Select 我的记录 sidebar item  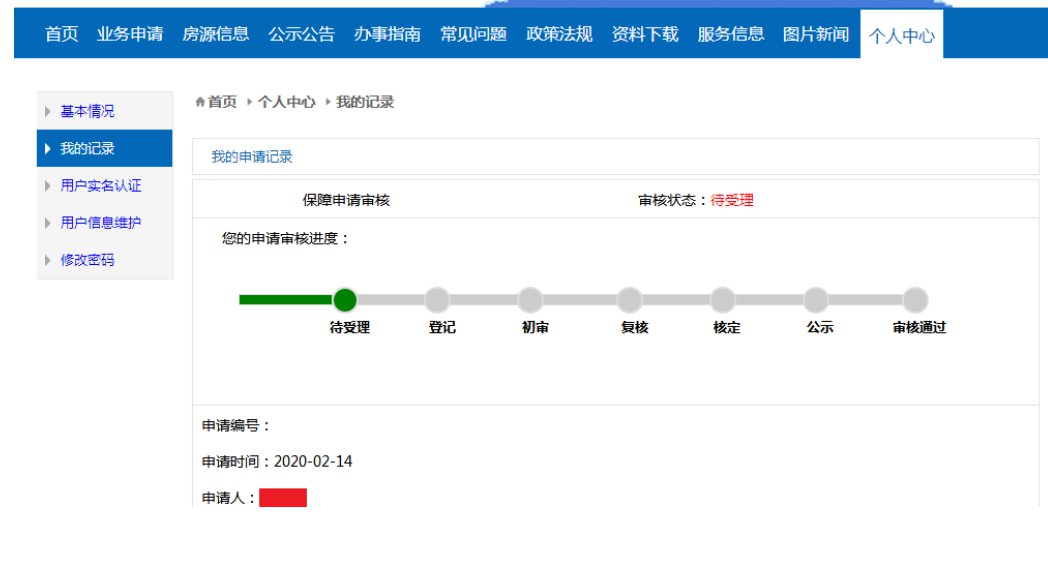87,148
